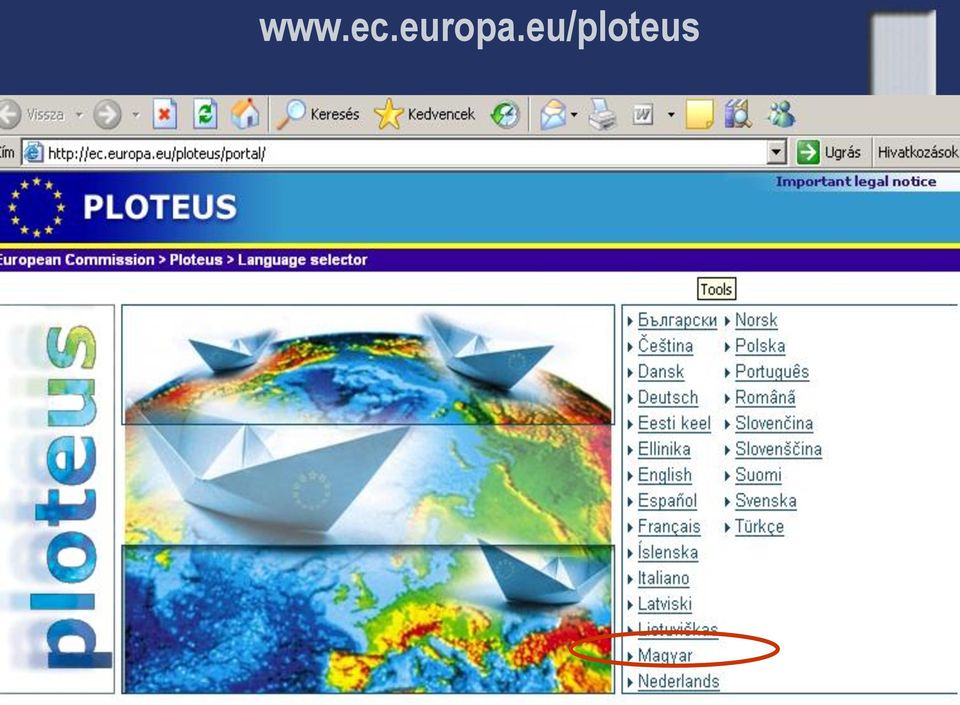The image size is (960, 705).
Task: Expand the address bar URL dropdown
Action: 776,152
